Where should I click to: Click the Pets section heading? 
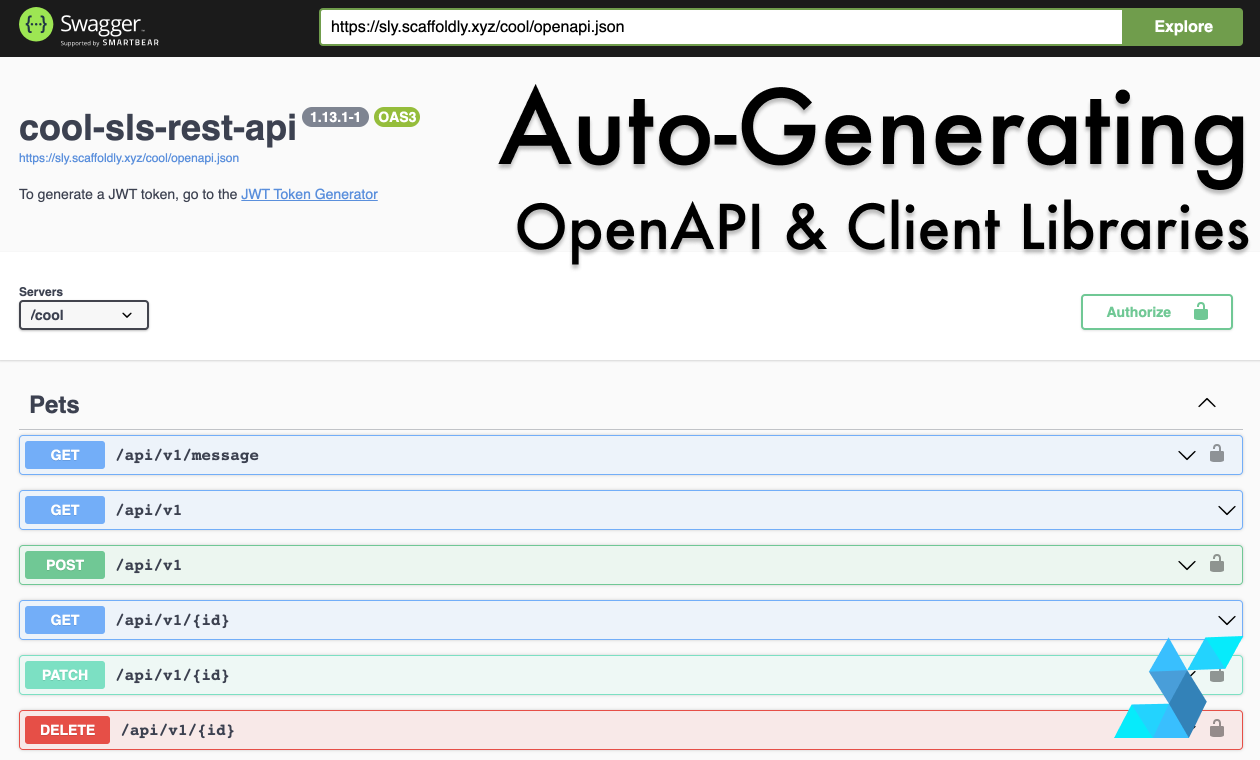[55, 405]
